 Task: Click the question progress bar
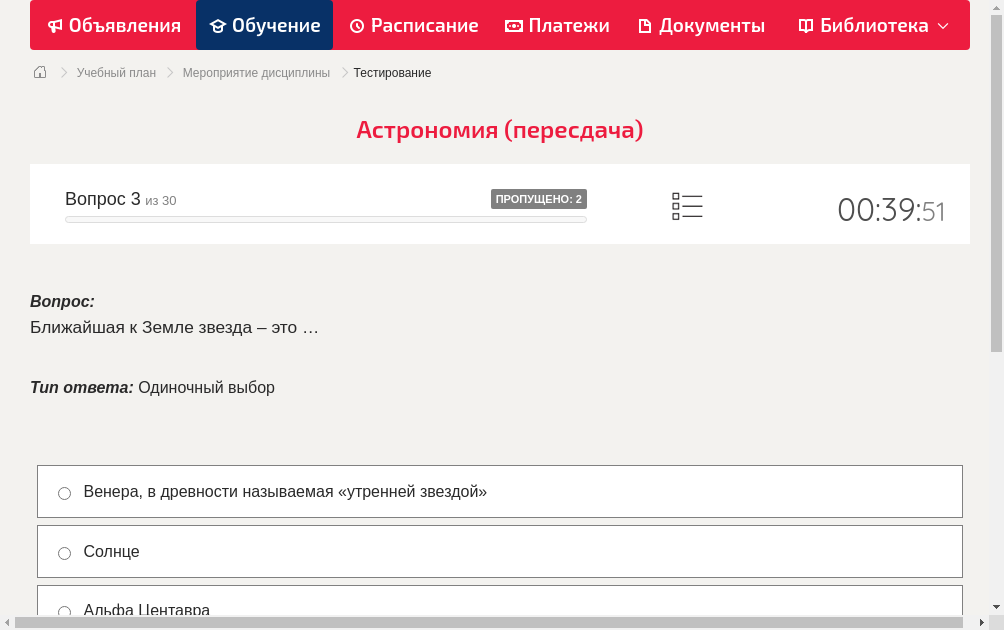point(325,219)
